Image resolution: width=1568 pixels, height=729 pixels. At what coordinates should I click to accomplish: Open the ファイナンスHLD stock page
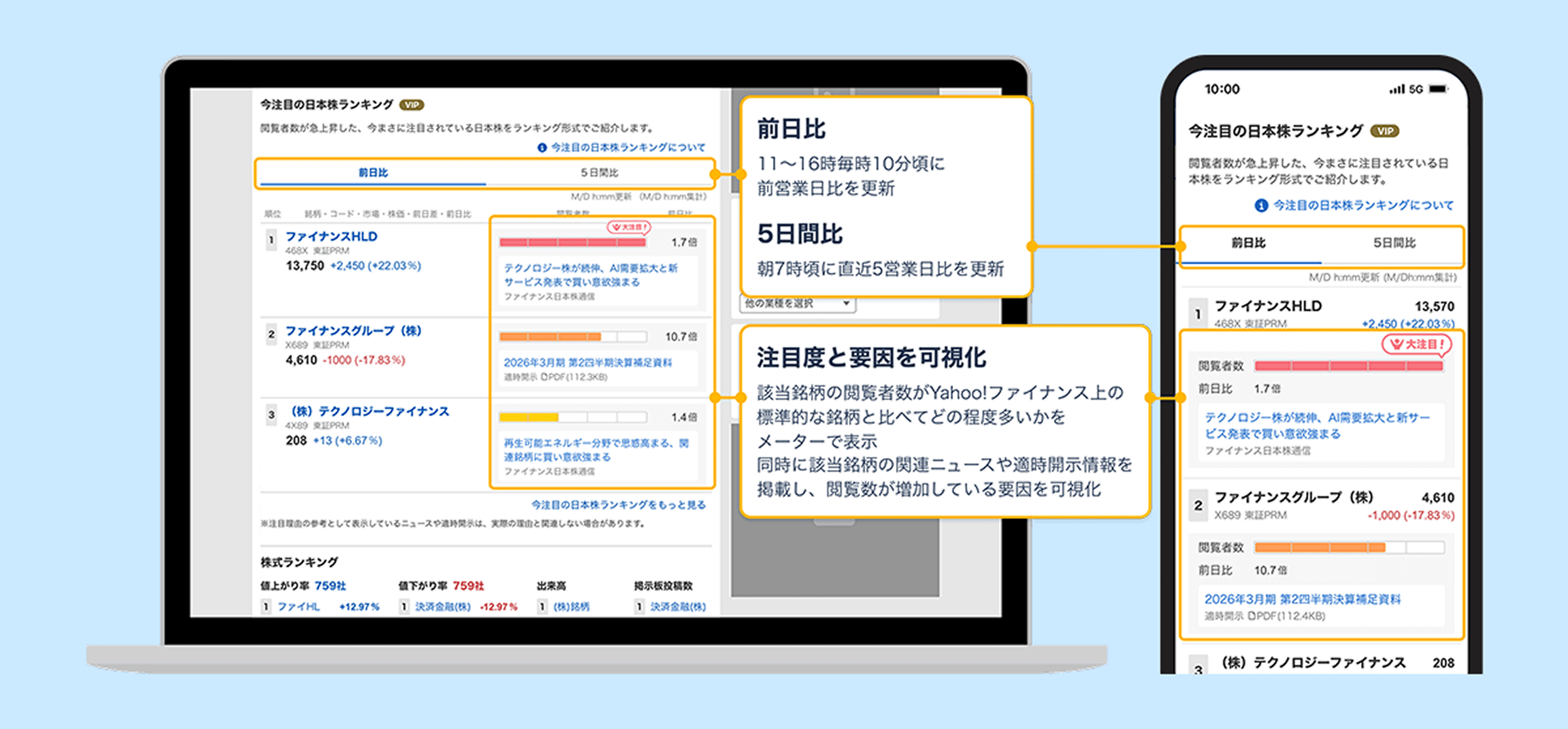point(330,236)
